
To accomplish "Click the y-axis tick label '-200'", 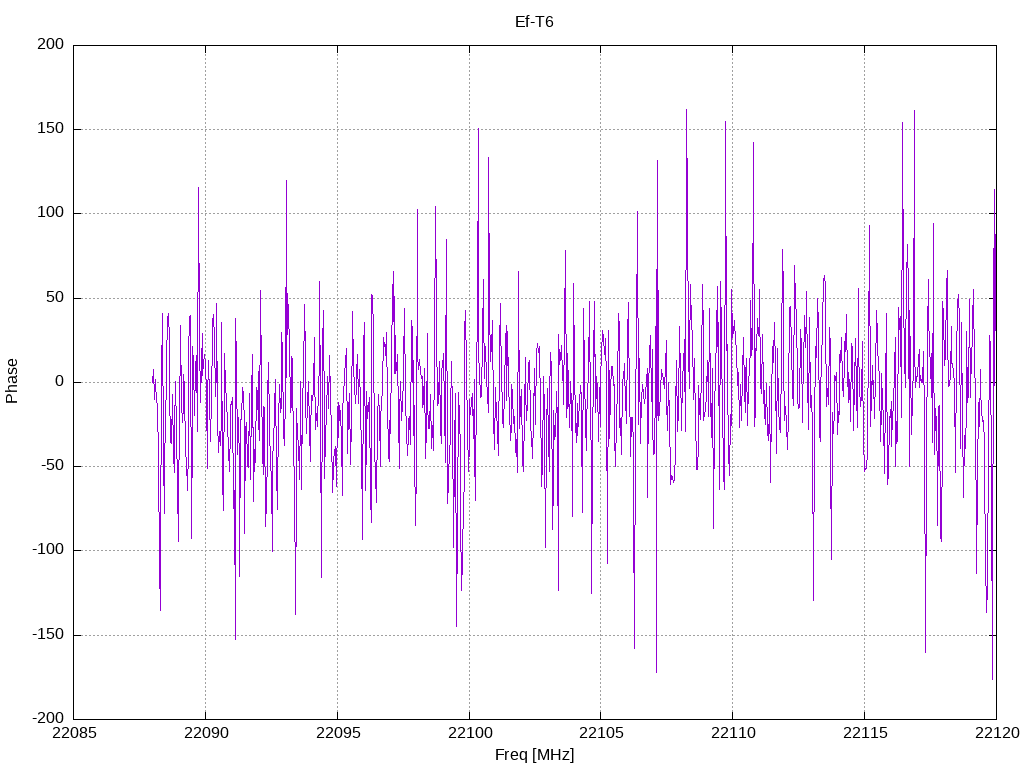I will (48, 718).
